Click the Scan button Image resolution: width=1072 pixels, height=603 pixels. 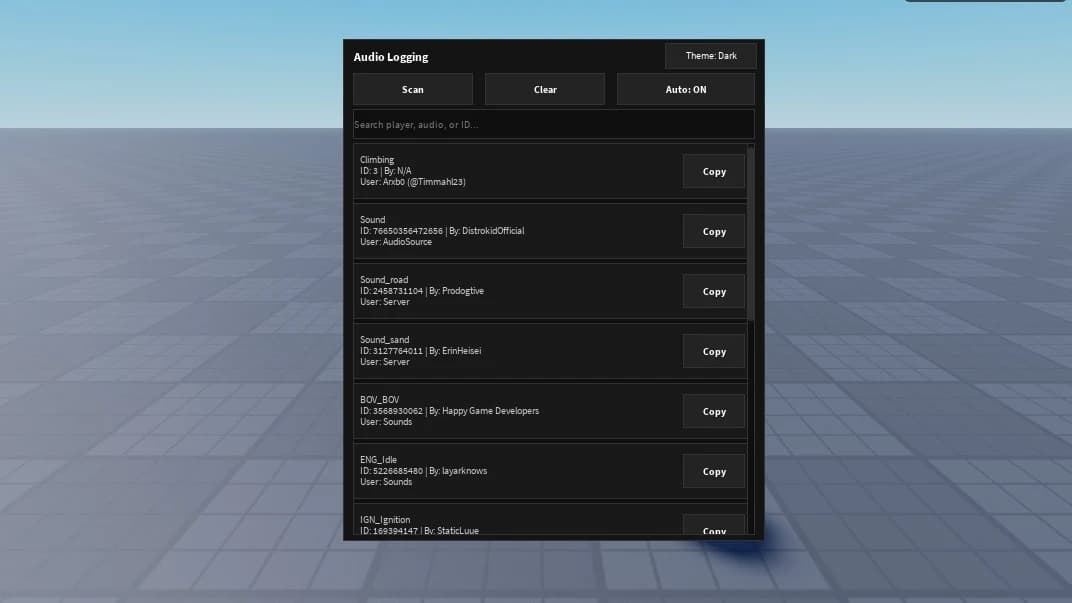click(x=412, y=90)
